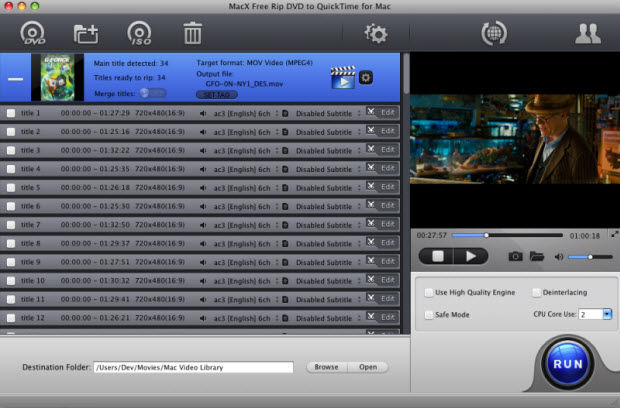620x408 pixels.
Task: Click the preview playback progress slider
Action: click(x=507, y=235)
